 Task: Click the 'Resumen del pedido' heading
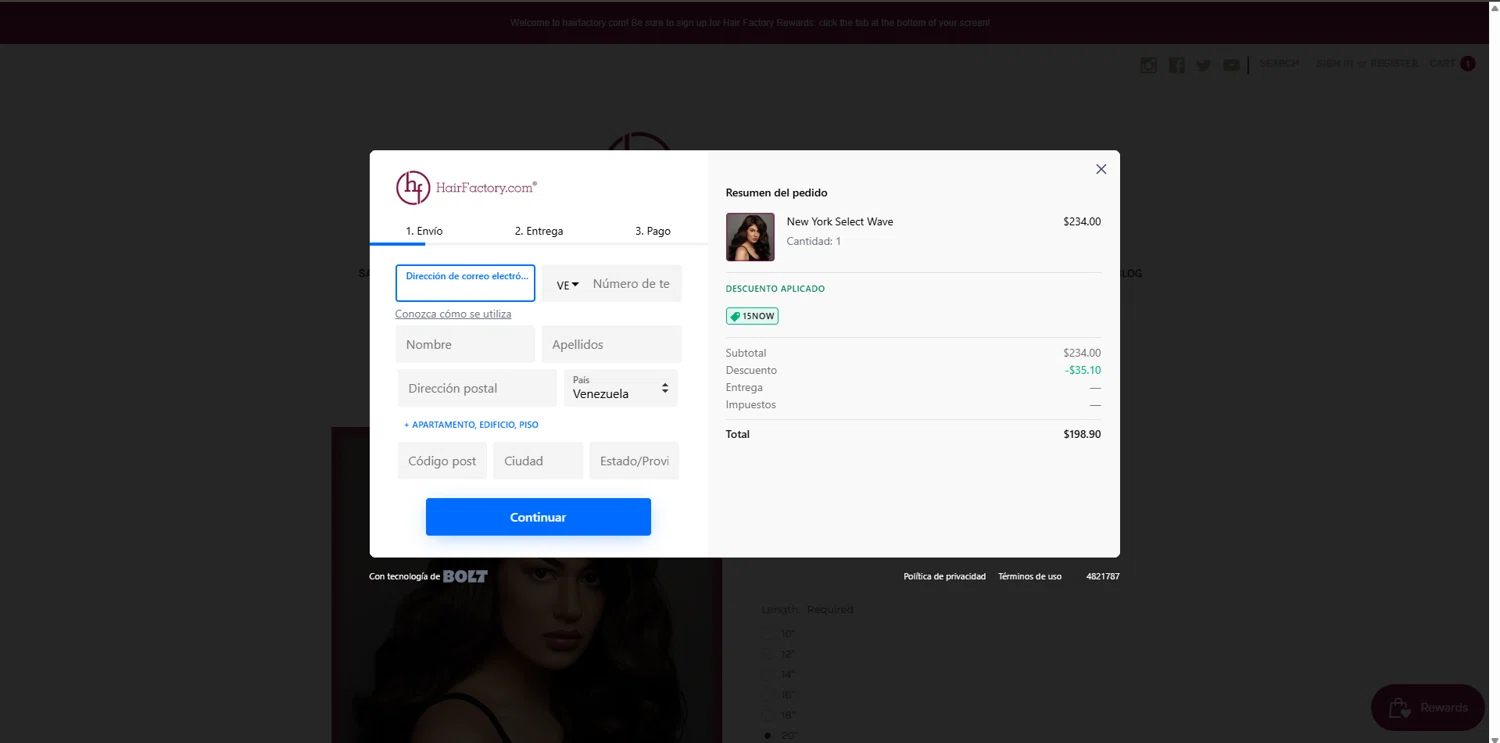click(x=777, y=193)
